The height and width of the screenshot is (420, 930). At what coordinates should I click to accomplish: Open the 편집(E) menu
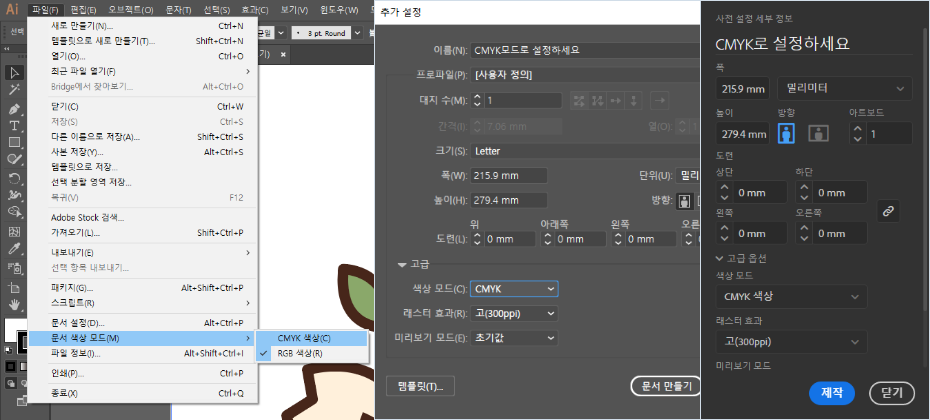pos(83,9)
